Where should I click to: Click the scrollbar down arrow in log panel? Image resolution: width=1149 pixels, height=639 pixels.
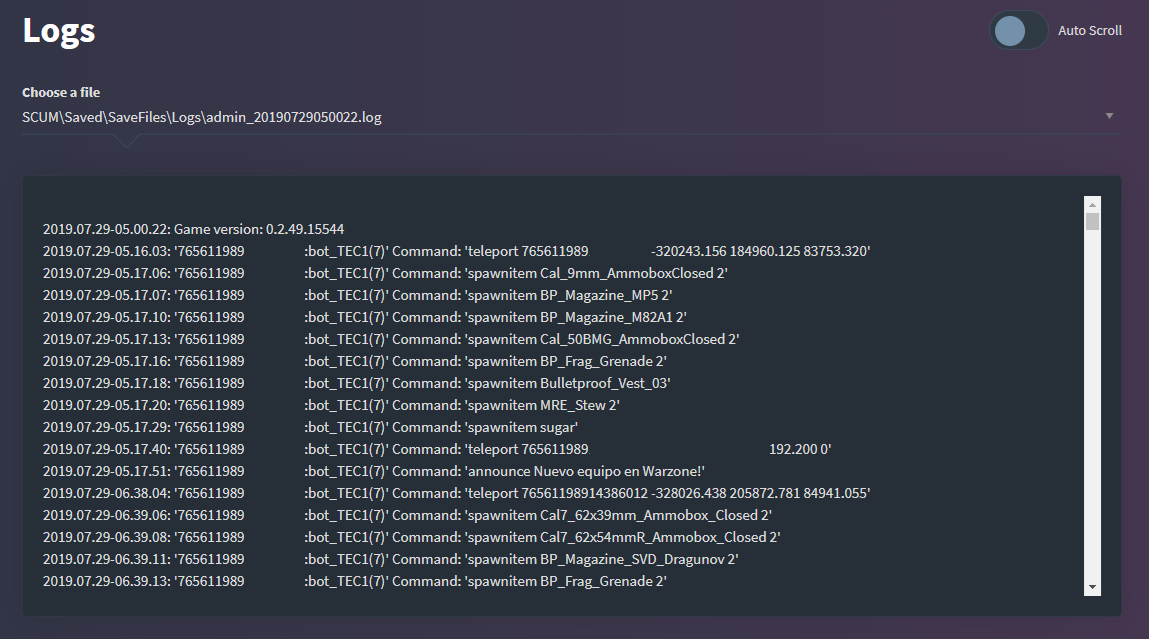(1092, 587)
